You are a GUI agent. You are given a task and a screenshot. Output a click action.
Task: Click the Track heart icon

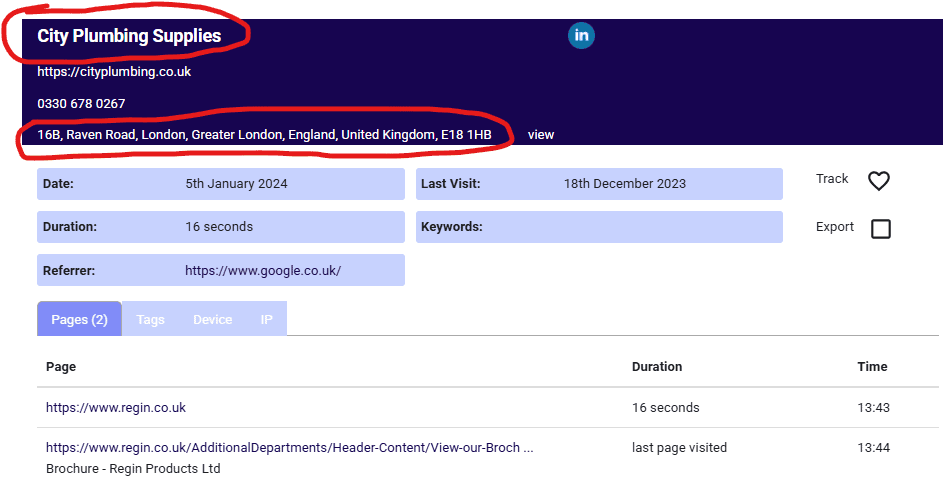click(879, 181)
